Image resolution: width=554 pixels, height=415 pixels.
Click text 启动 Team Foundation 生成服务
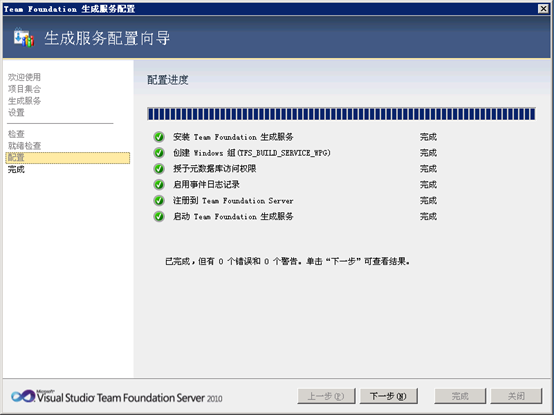[x=233, y=217]
